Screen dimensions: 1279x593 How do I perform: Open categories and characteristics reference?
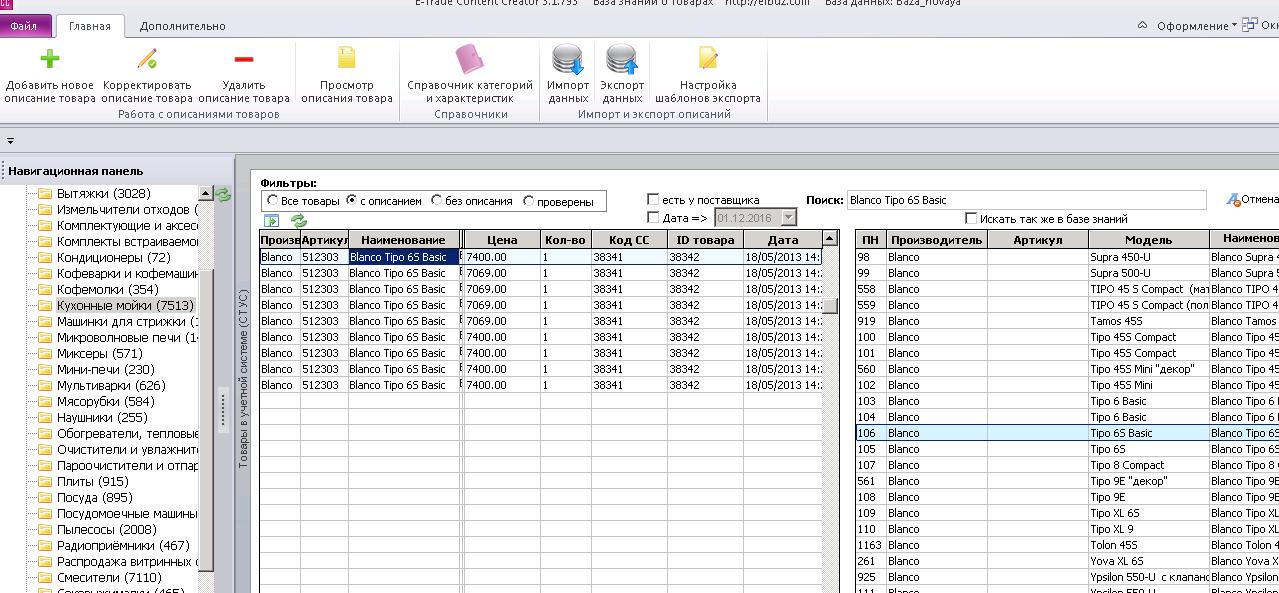point(470,75)
